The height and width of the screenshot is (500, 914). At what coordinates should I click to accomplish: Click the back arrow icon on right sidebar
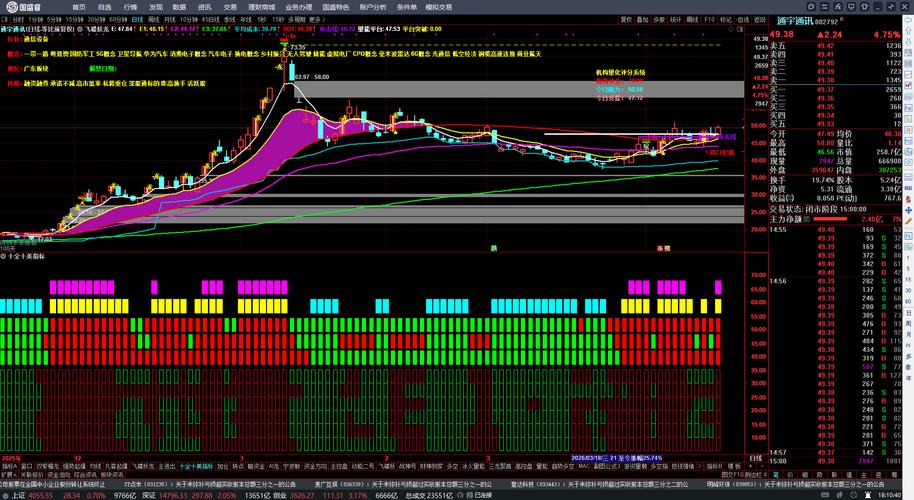pos(908,19)
